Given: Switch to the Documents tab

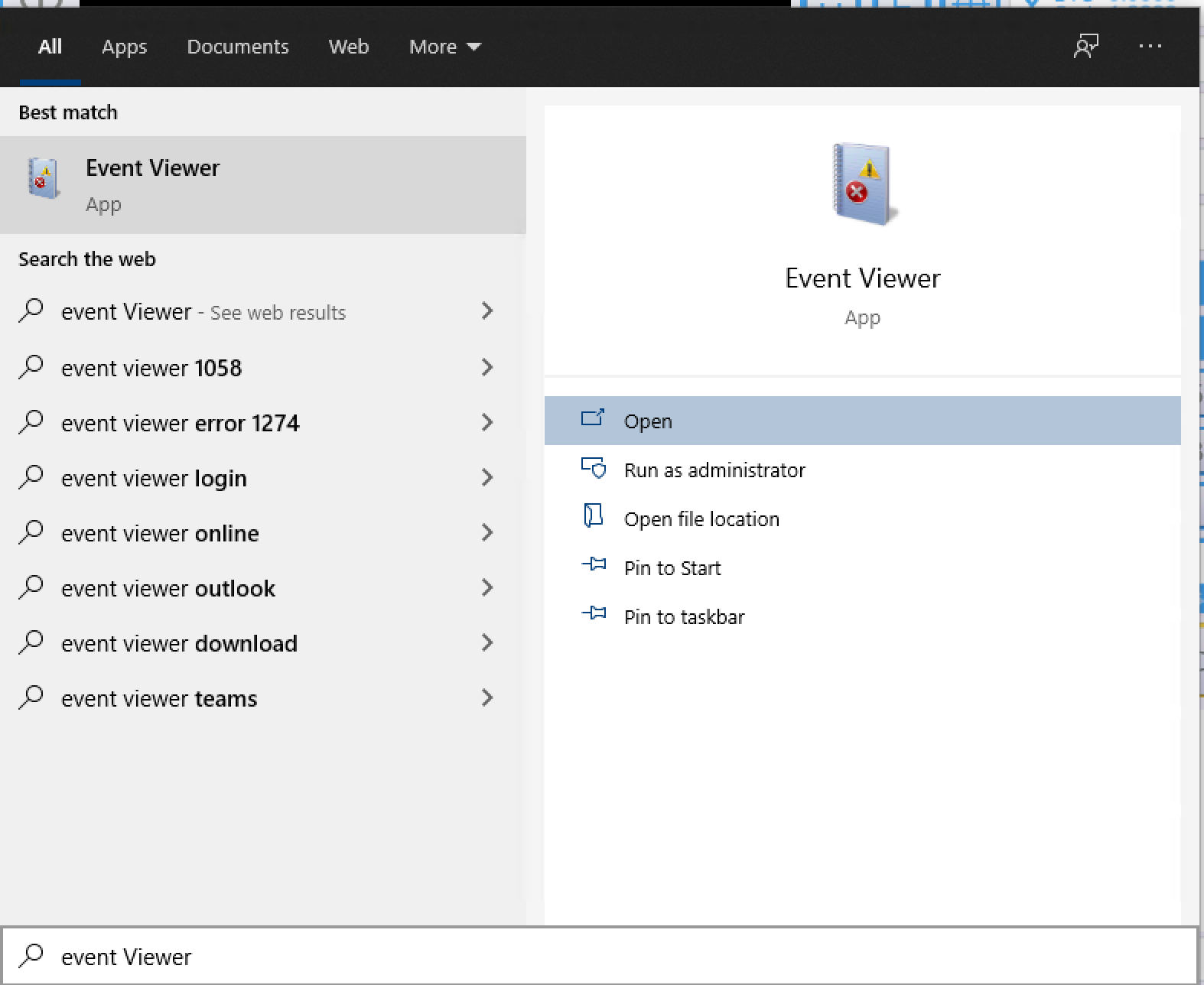Looking at the screenshot, I should point(238,47).
